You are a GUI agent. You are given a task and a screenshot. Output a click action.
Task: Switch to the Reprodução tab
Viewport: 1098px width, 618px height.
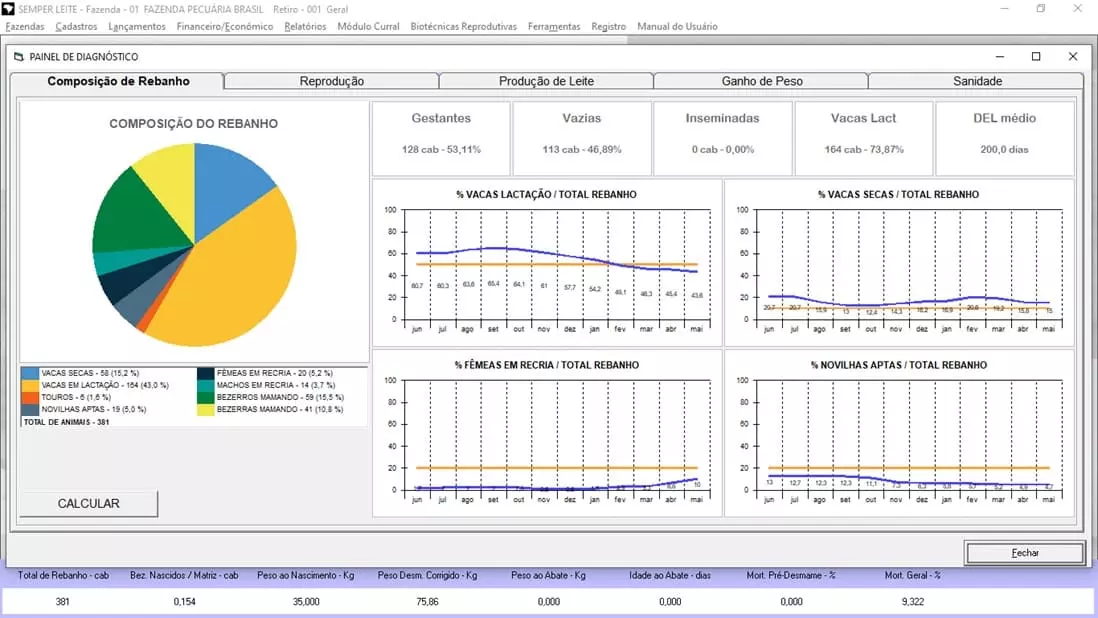click(331, 81)
